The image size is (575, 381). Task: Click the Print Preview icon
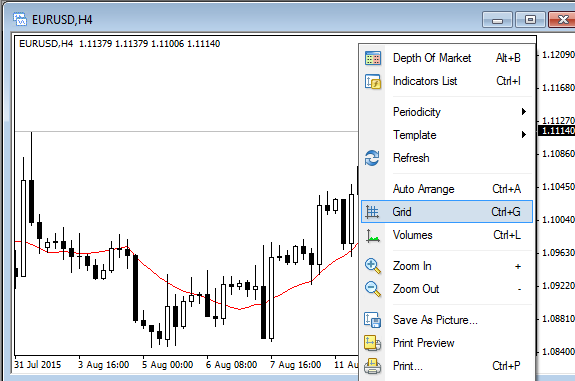[373, 343]
